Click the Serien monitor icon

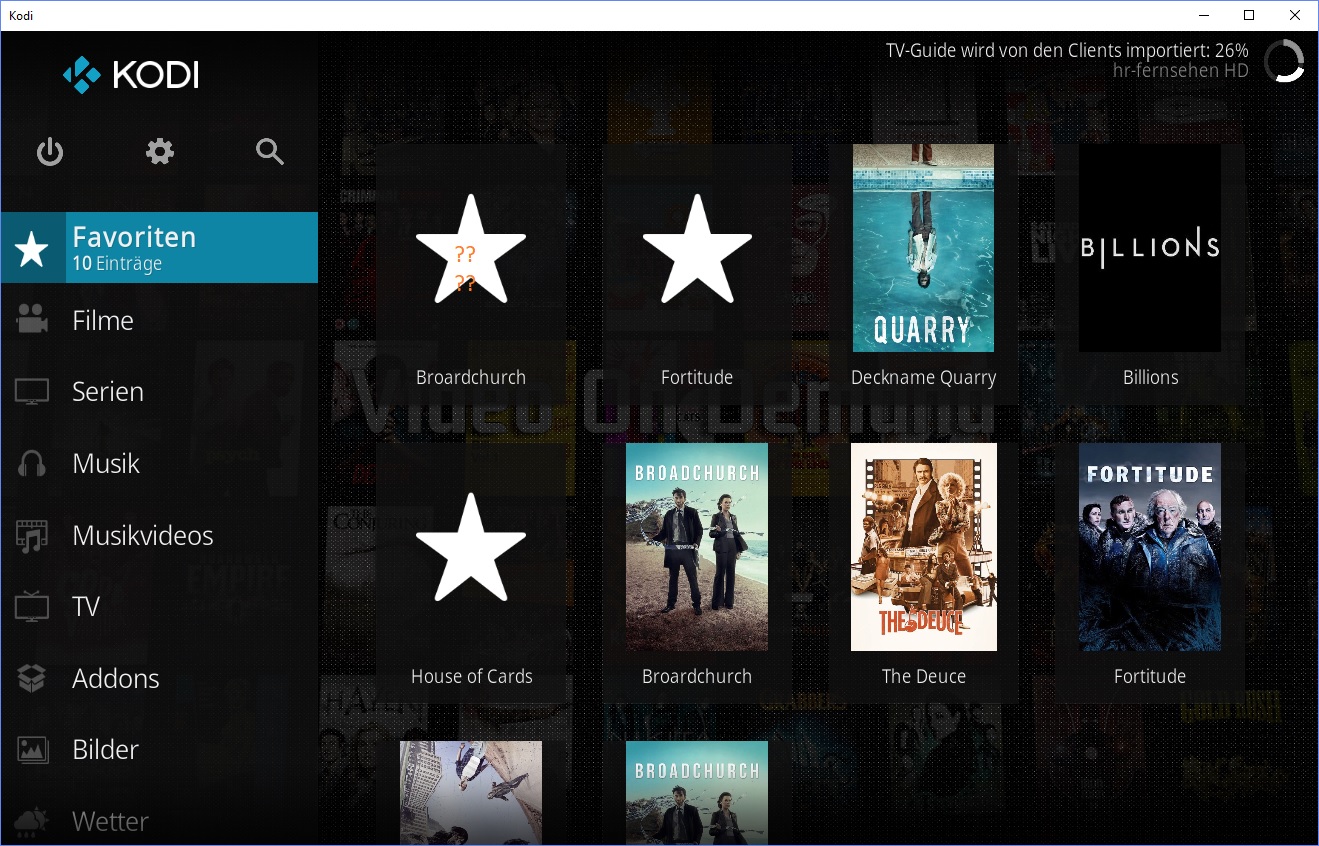tap(33, 392)
